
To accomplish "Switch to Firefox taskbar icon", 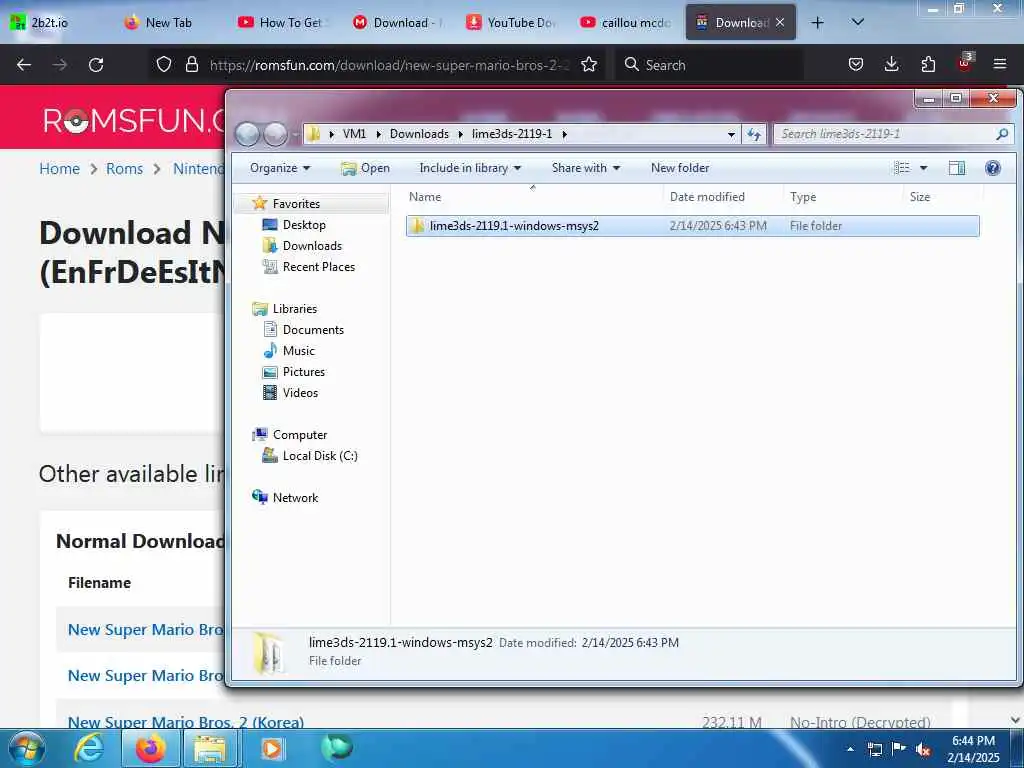I will pyautogui.click(x=150, y=748).
